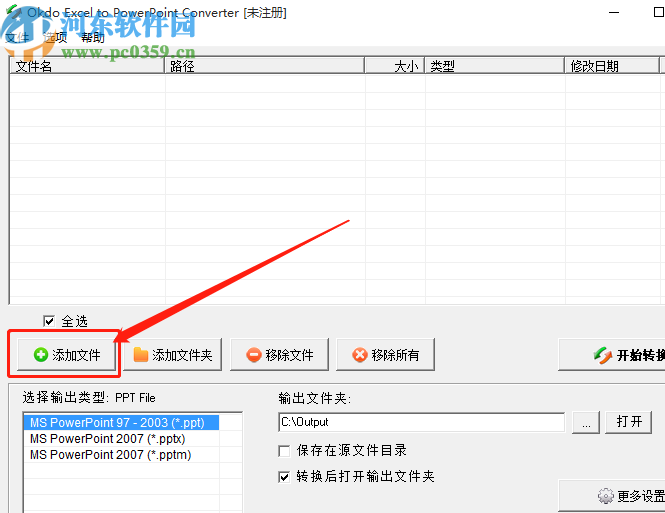The width and height of the screenshot is (665, 513).
Task: Sort by the 文件名 column header
Action: (87, 66)
